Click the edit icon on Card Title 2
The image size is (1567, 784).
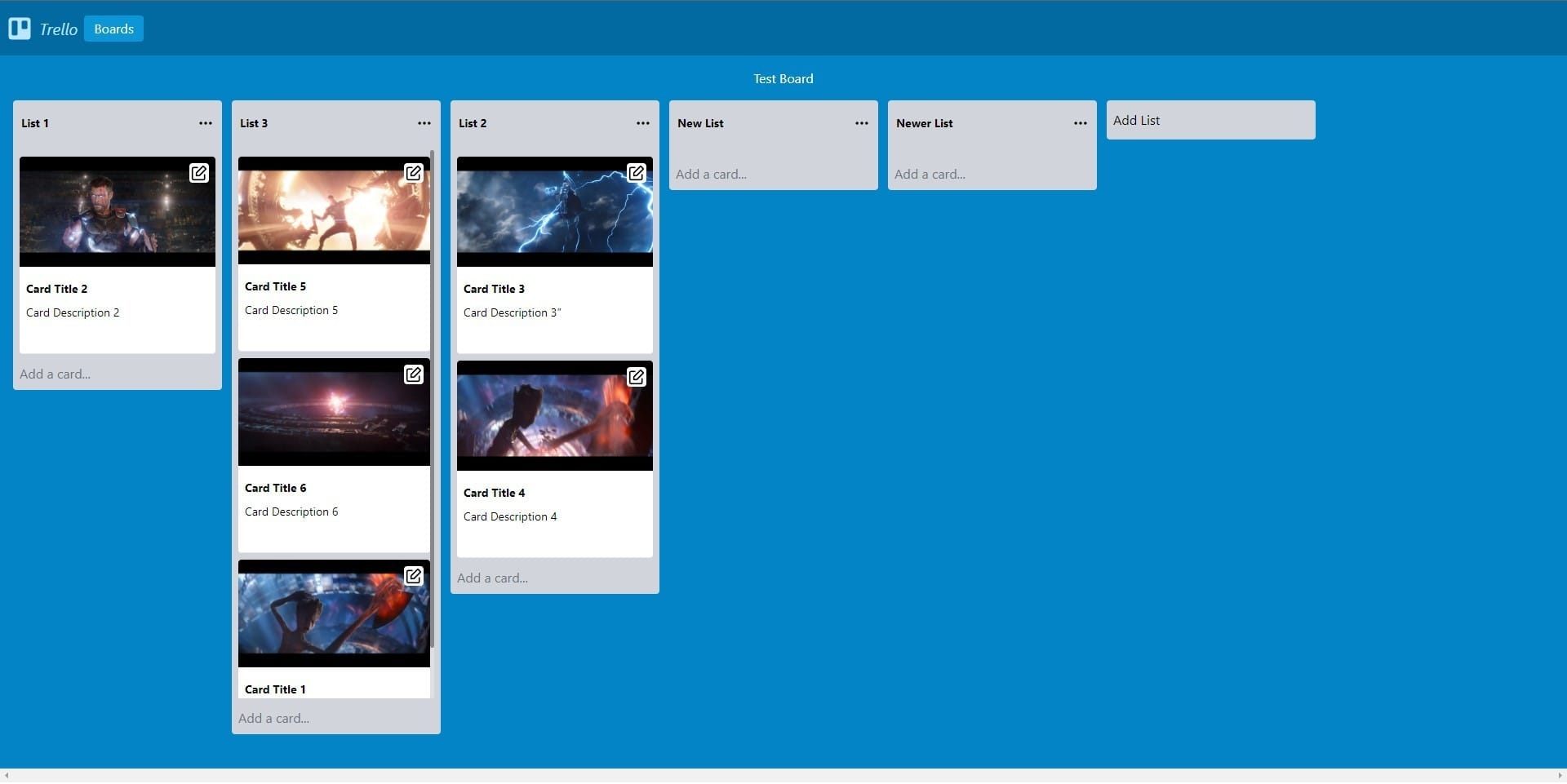tap(200, 173)
